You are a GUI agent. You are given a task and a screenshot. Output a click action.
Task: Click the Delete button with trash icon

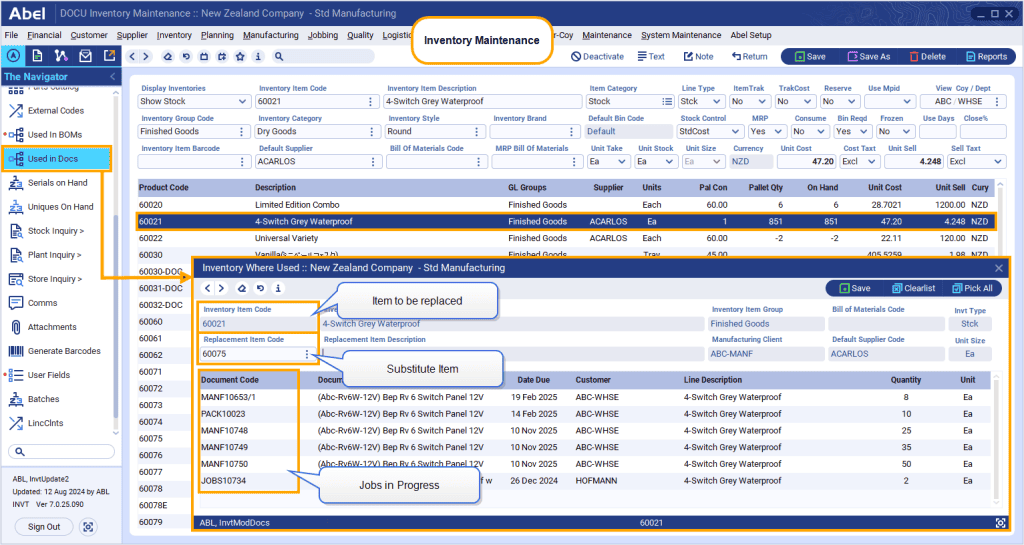tap(926, 57)
